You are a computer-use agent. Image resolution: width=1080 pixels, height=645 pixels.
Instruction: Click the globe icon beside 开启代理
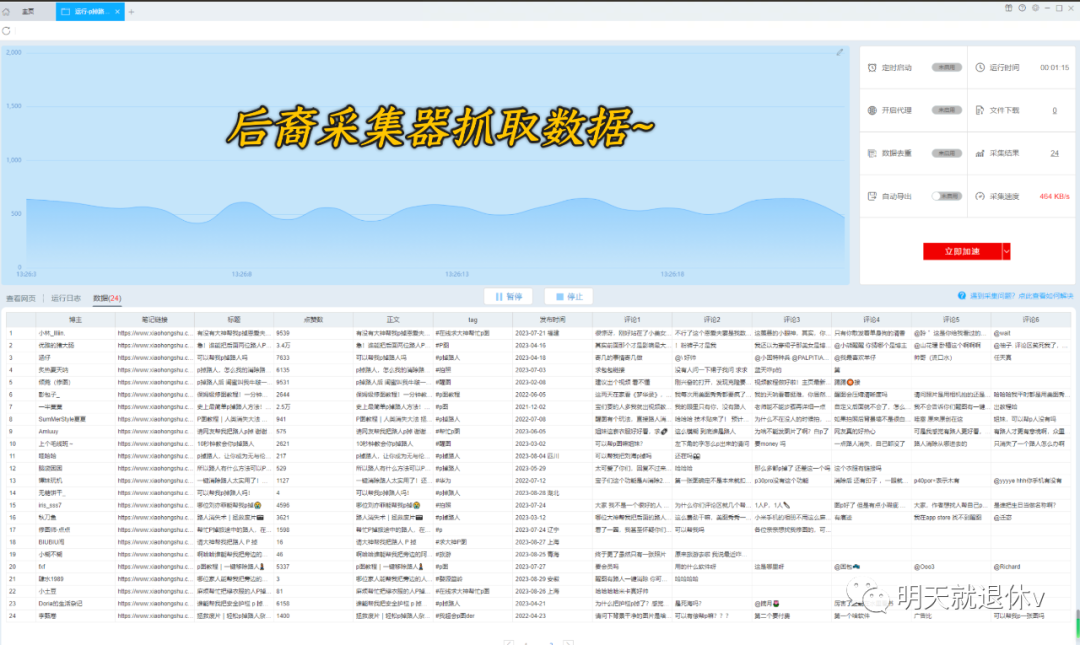(x=872, y=111)
